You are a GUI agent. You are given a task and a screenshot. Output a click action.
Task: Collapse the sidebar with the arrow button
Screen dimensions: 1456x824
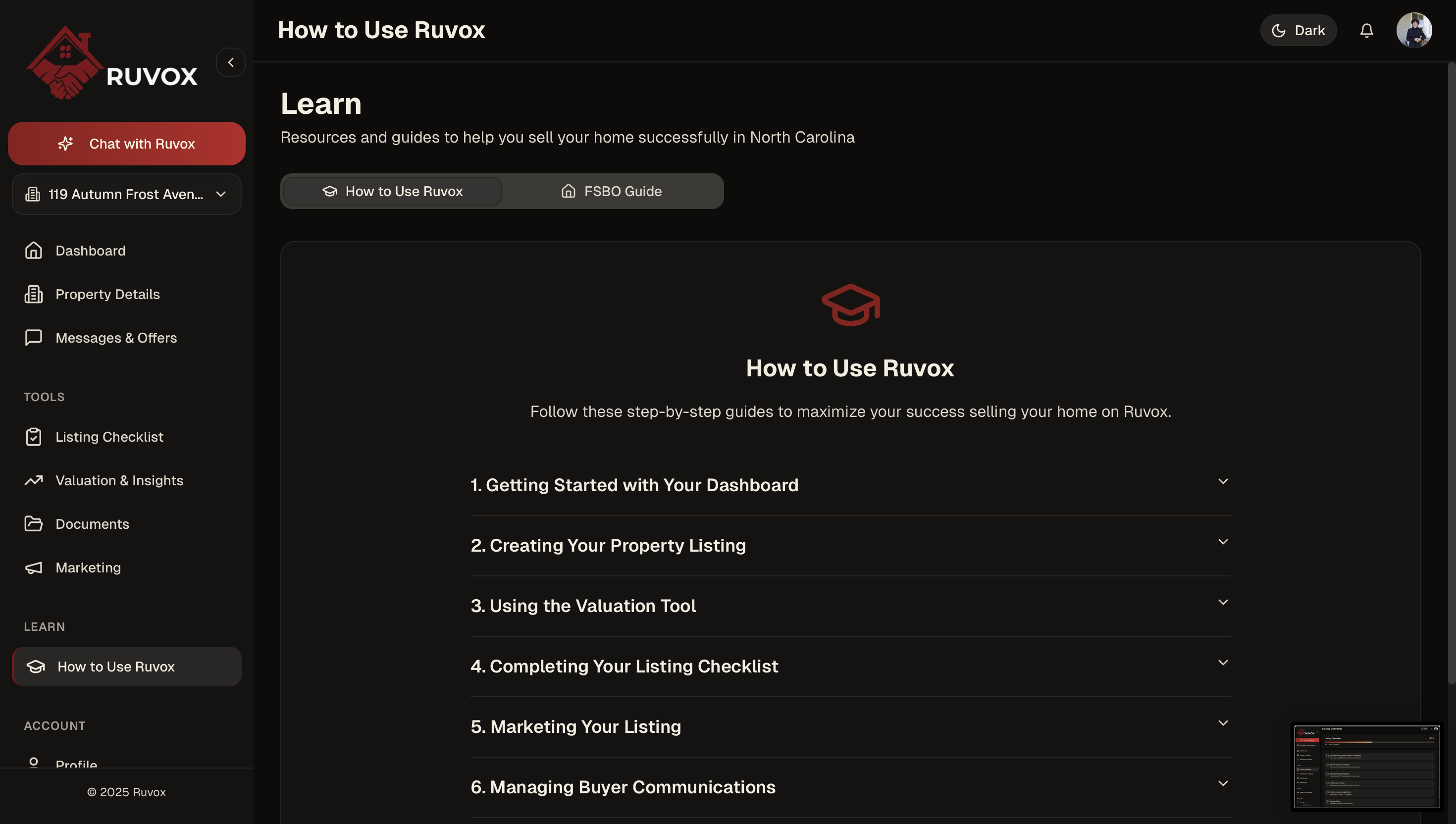pos(230,62)
